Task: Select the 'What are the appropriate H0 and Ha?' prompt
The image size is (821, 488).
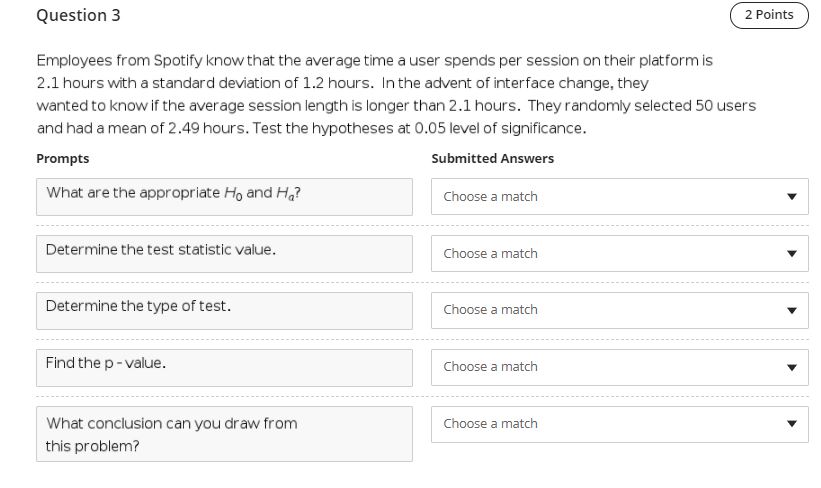Action: tap(224, 197)
